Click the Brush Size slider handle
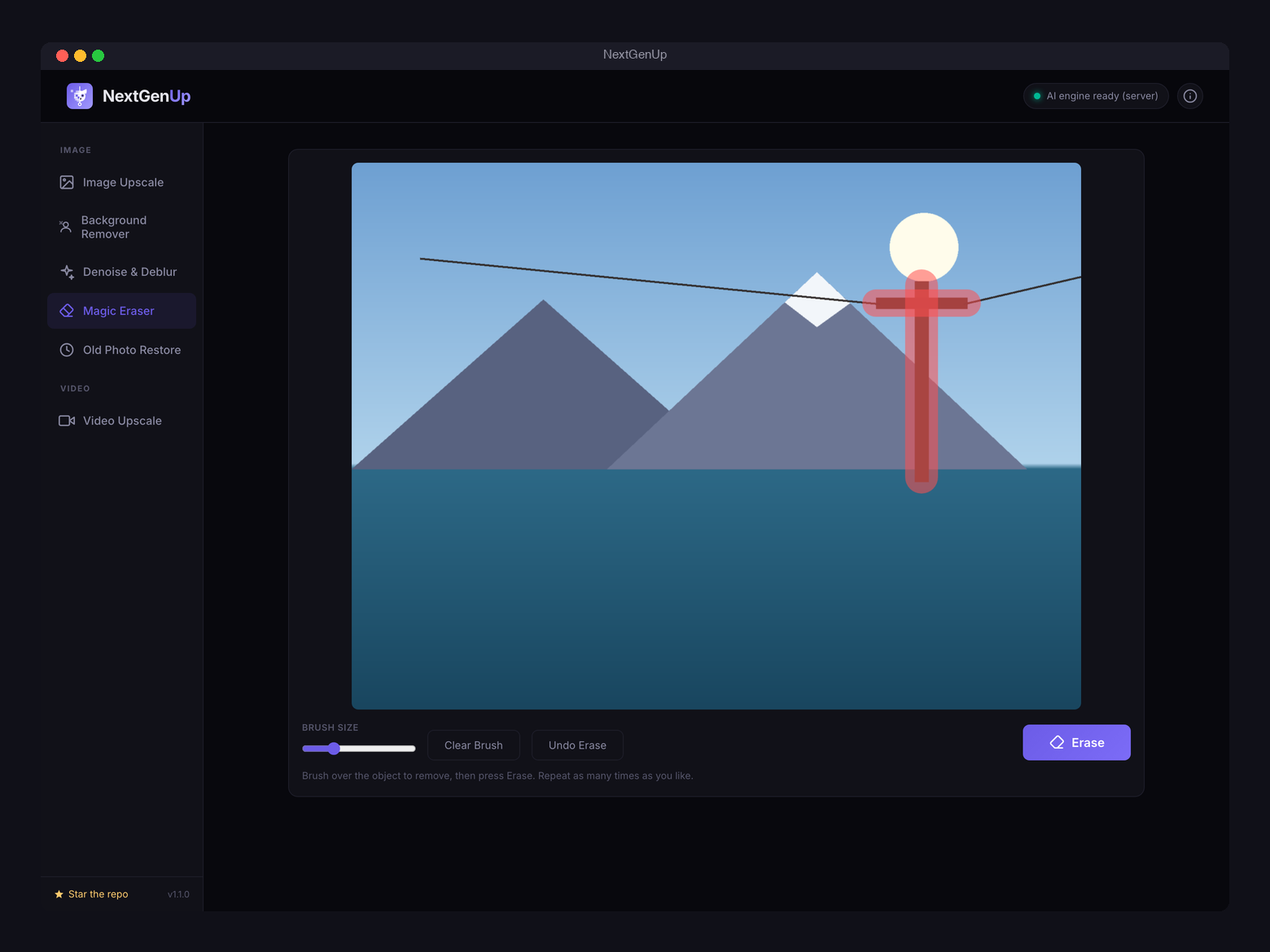Viewport: 1270px width, 952px height. coord(334,749)
